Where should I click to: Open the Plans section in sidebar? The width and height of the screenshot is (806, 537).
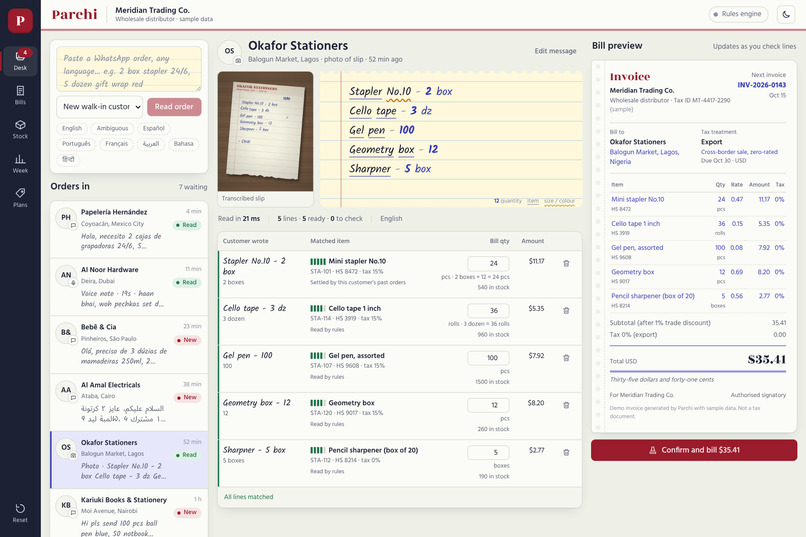20,198
